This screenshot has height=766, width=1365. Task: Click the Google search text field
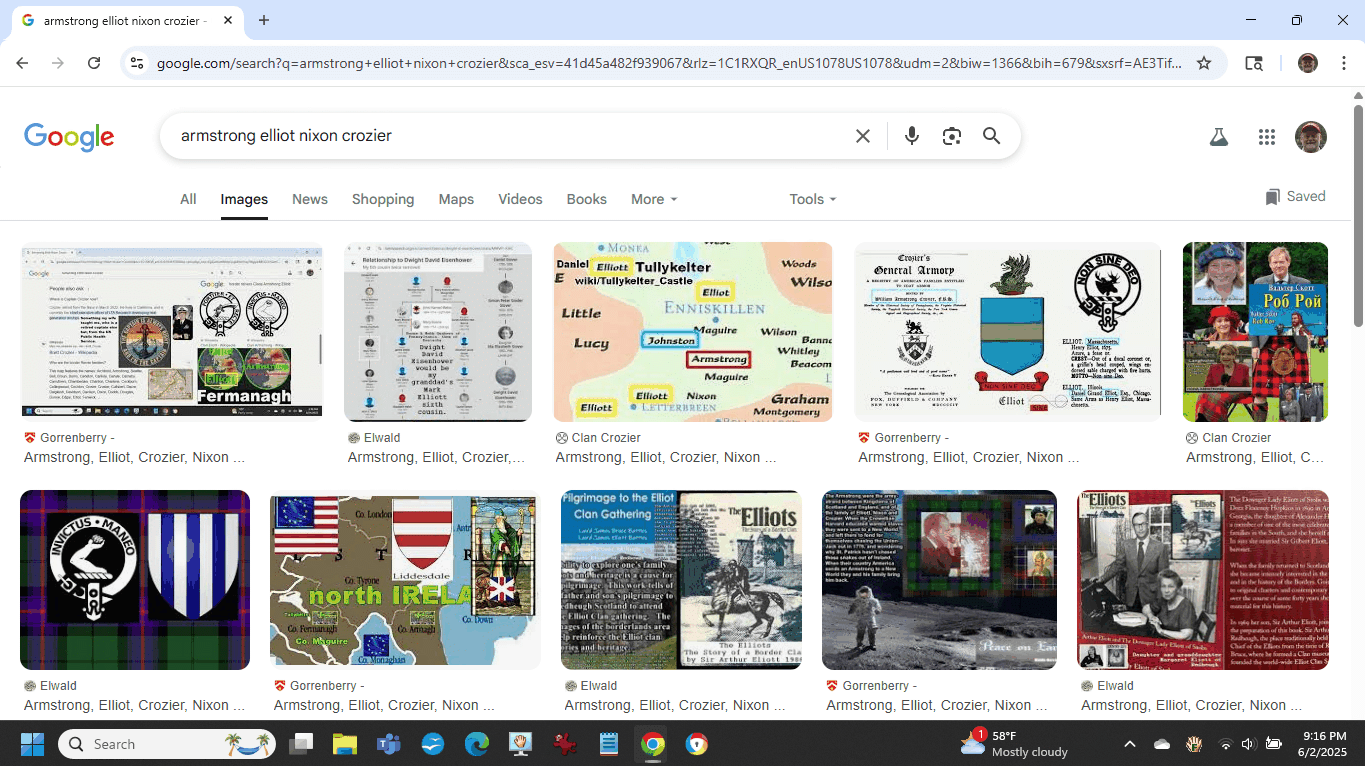510,136
